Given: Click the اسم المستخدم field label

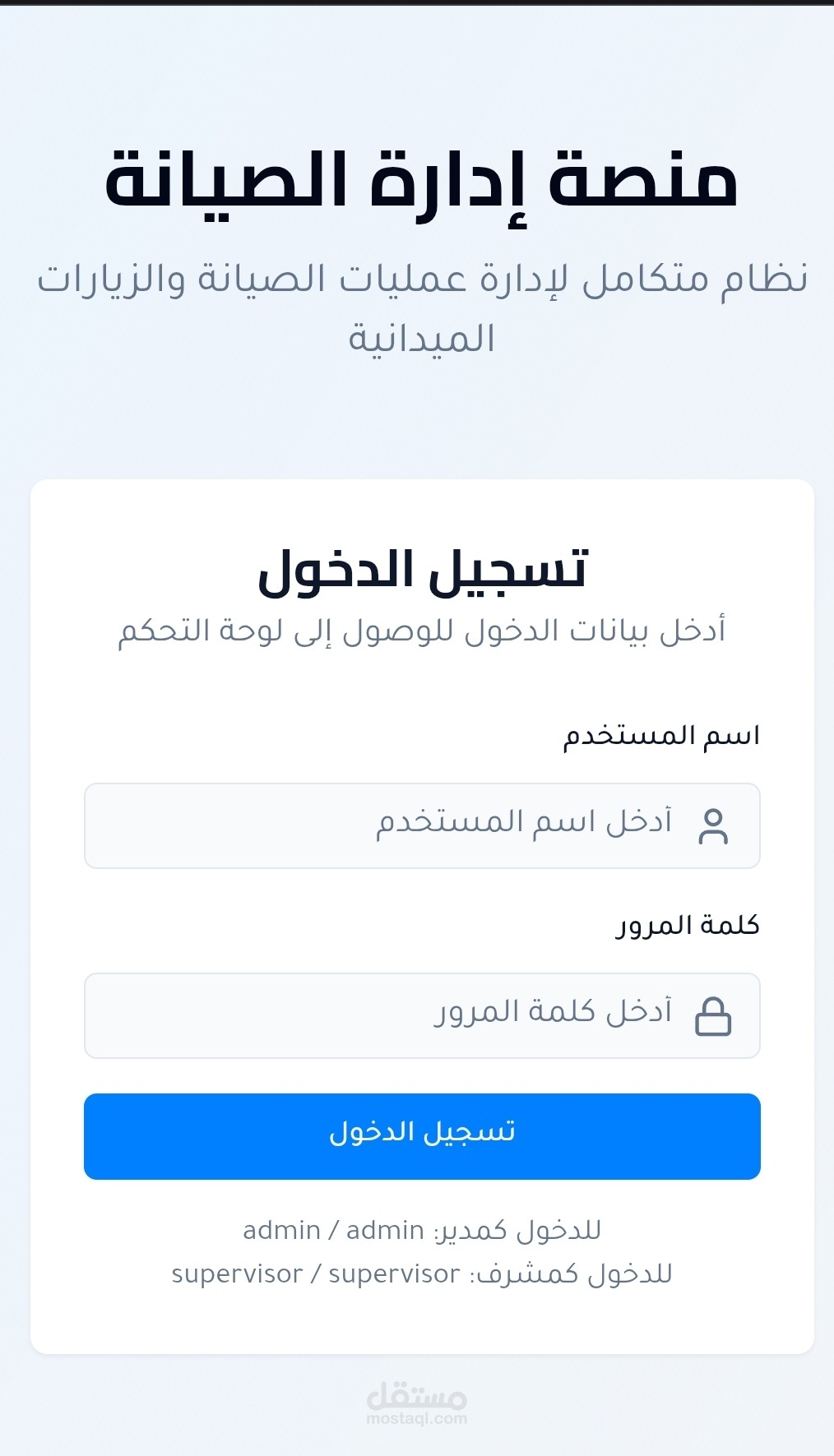Looking at the screenshot, I should click(x=661, y=735).
